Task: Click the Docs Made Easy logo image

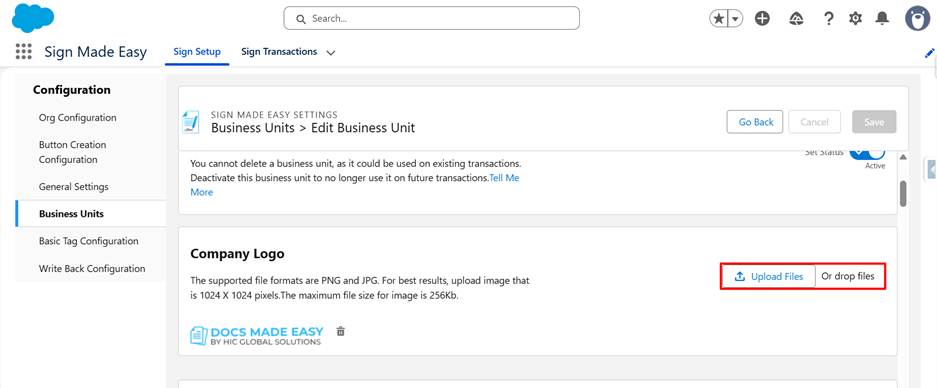Action: tap(256, 335)
